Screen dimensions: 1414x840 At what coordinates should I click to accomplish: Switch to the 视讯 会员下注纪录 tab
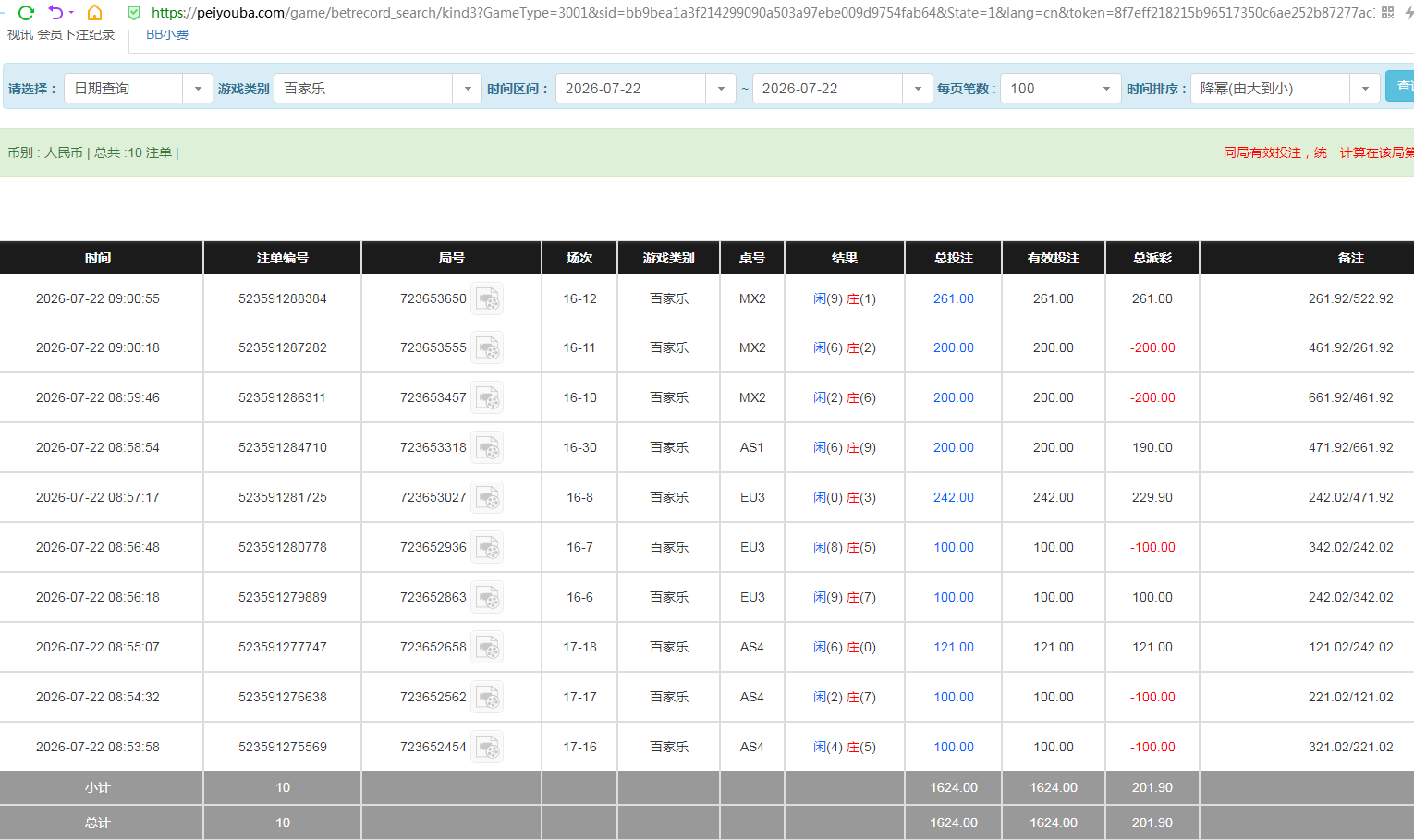(x=61, y=35)
